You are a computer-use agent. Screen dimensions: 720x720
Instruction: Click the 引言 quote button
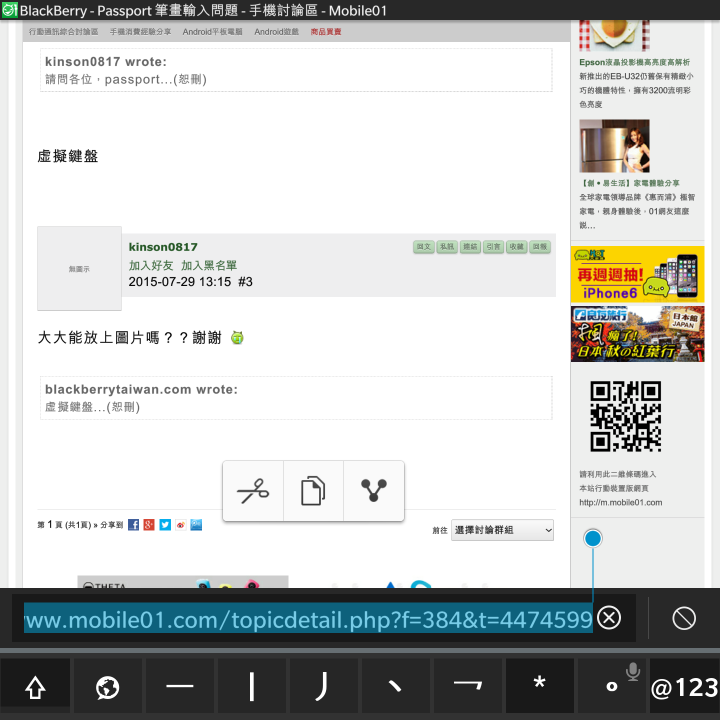pyautogui.click(x=493, y=247)
